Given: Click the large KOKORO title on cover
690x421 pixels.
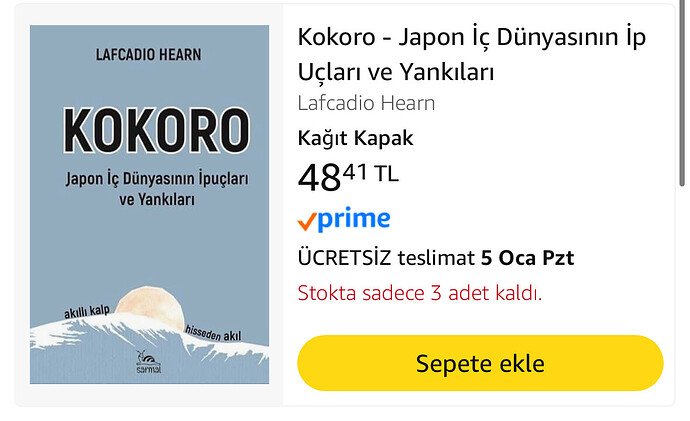Looking at the screenshot, I should [157, 131].
